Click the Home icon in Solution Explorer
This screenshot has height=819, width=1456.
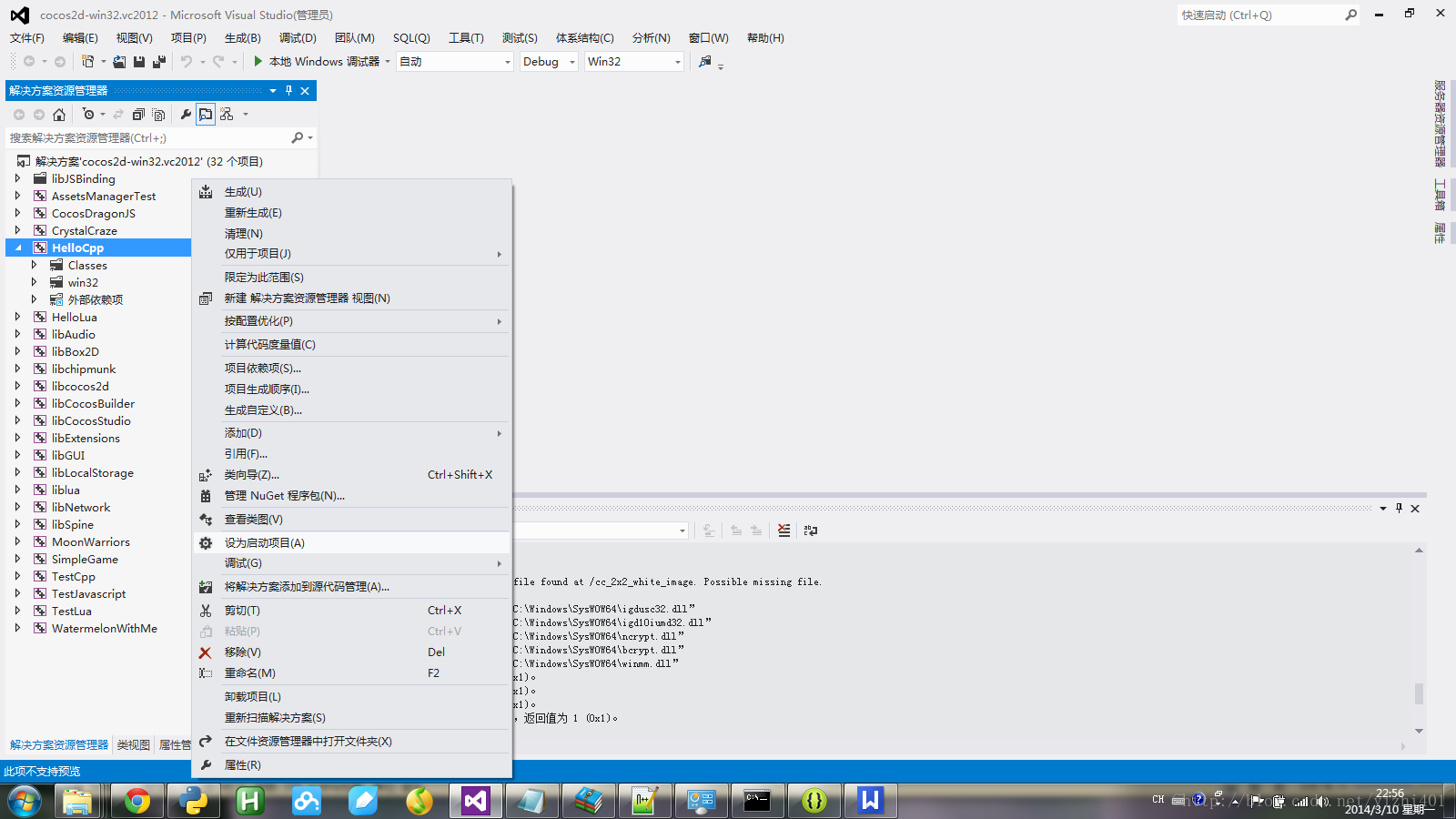[x=59, y=115]
